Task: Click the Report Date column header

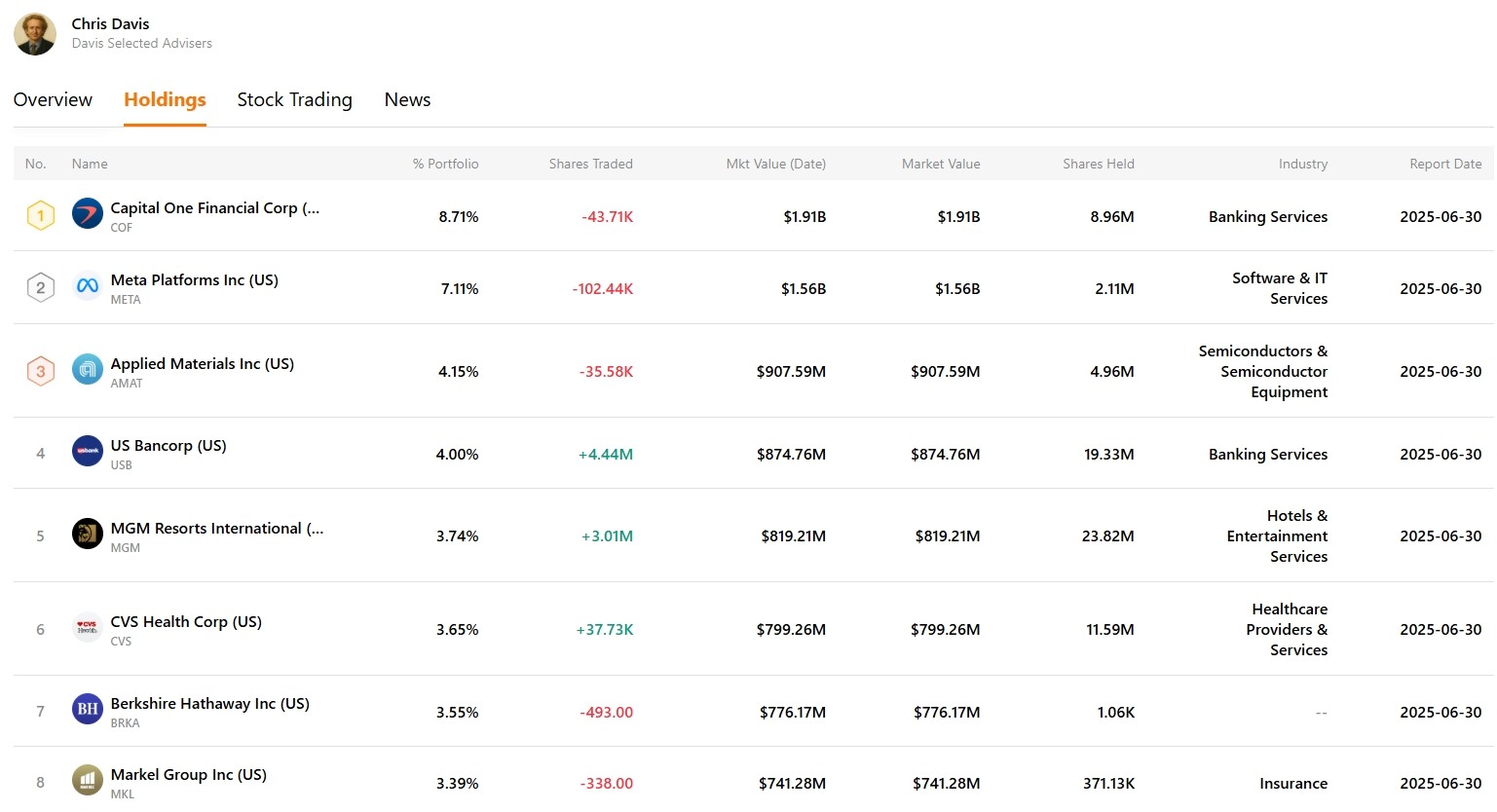Action: 1445,164
